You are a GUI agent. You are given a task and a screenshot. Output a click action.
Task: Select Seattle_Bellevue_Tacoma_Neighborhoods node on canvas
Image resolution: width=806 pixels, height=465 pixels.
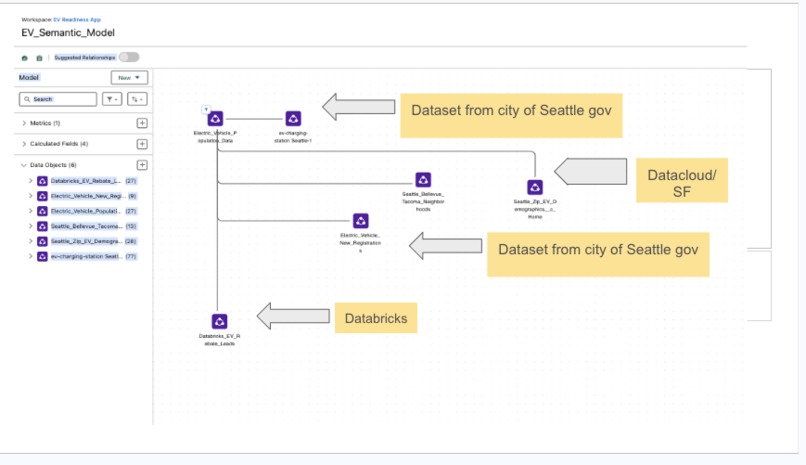423,180
